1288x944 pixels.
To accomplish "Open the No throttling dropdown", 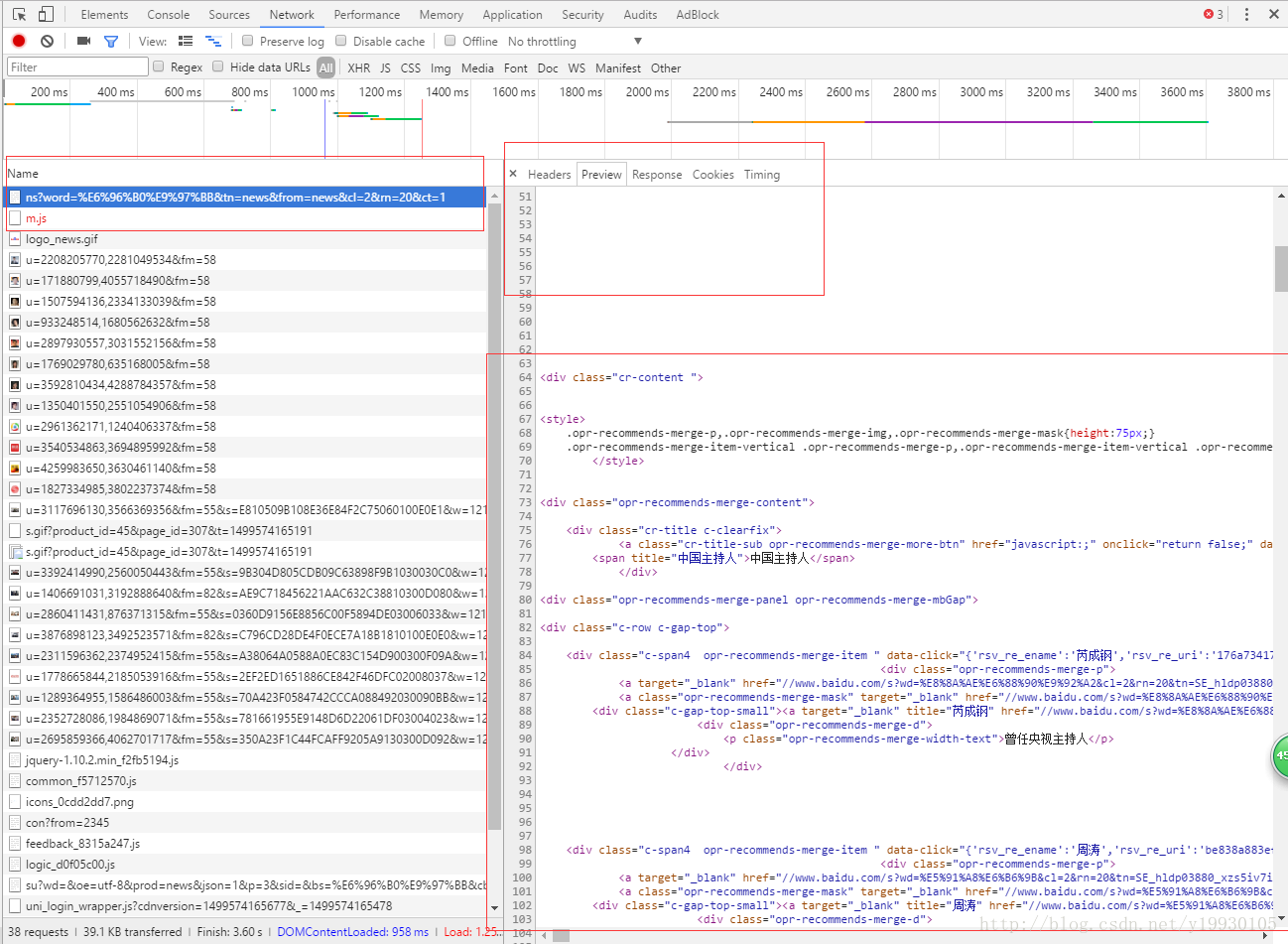I will click(x=576, y=42).
